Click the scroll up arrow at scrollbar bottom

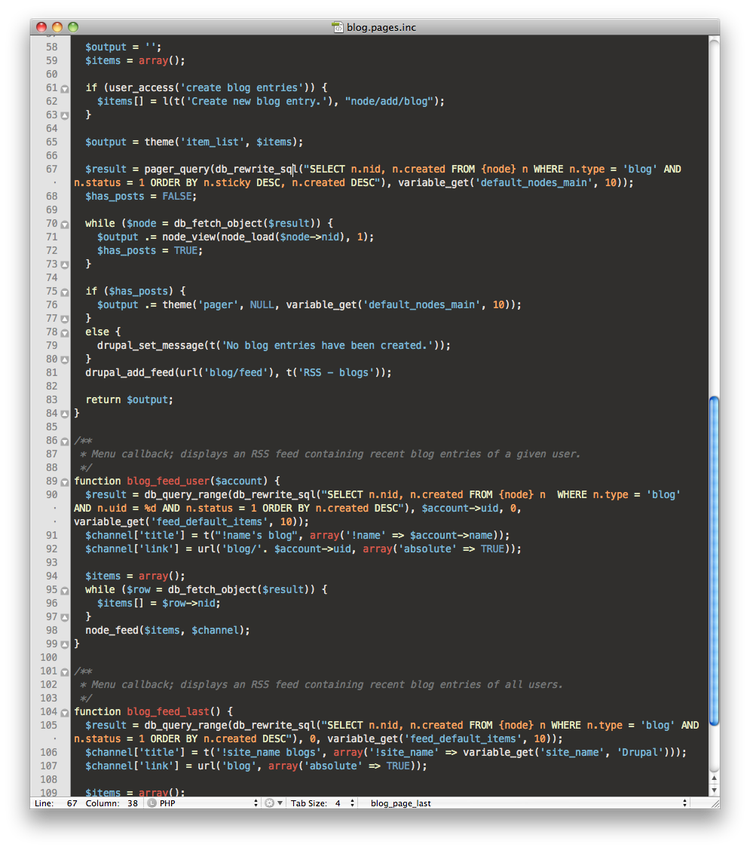(714, 778)
